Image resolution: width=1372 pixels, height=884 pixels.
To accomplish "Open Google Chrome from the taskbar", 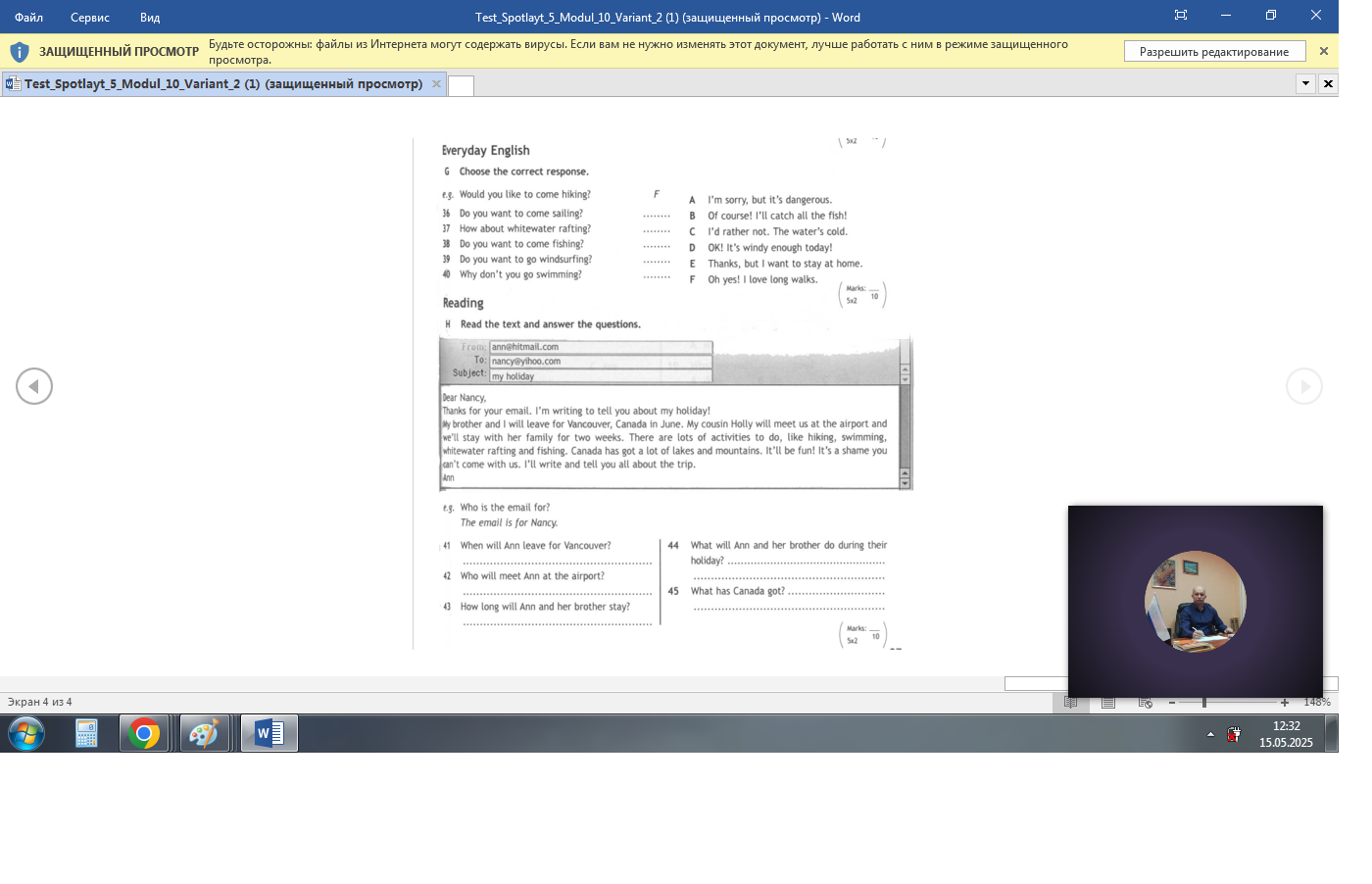I will pyautogui.click(x=144, y=733).
